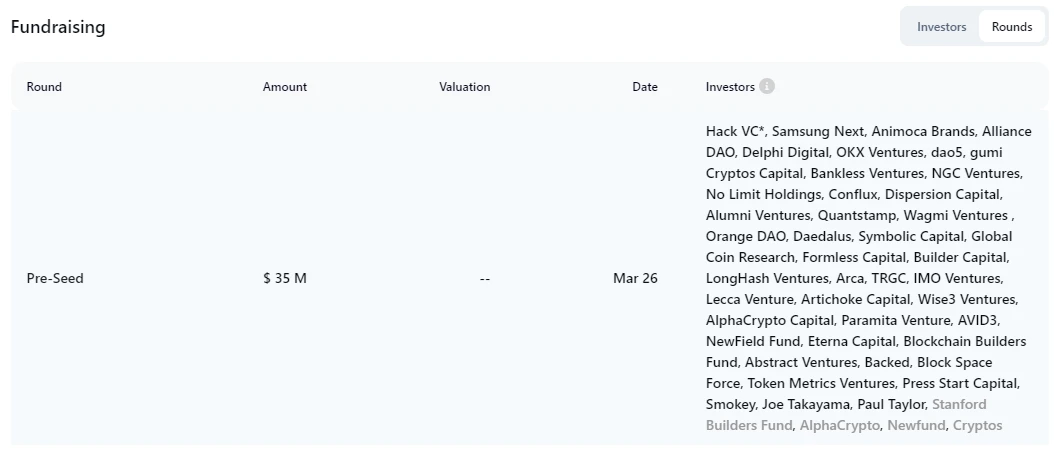
Task: Click the info icon beside Investors header
Action: click(767, 86)
